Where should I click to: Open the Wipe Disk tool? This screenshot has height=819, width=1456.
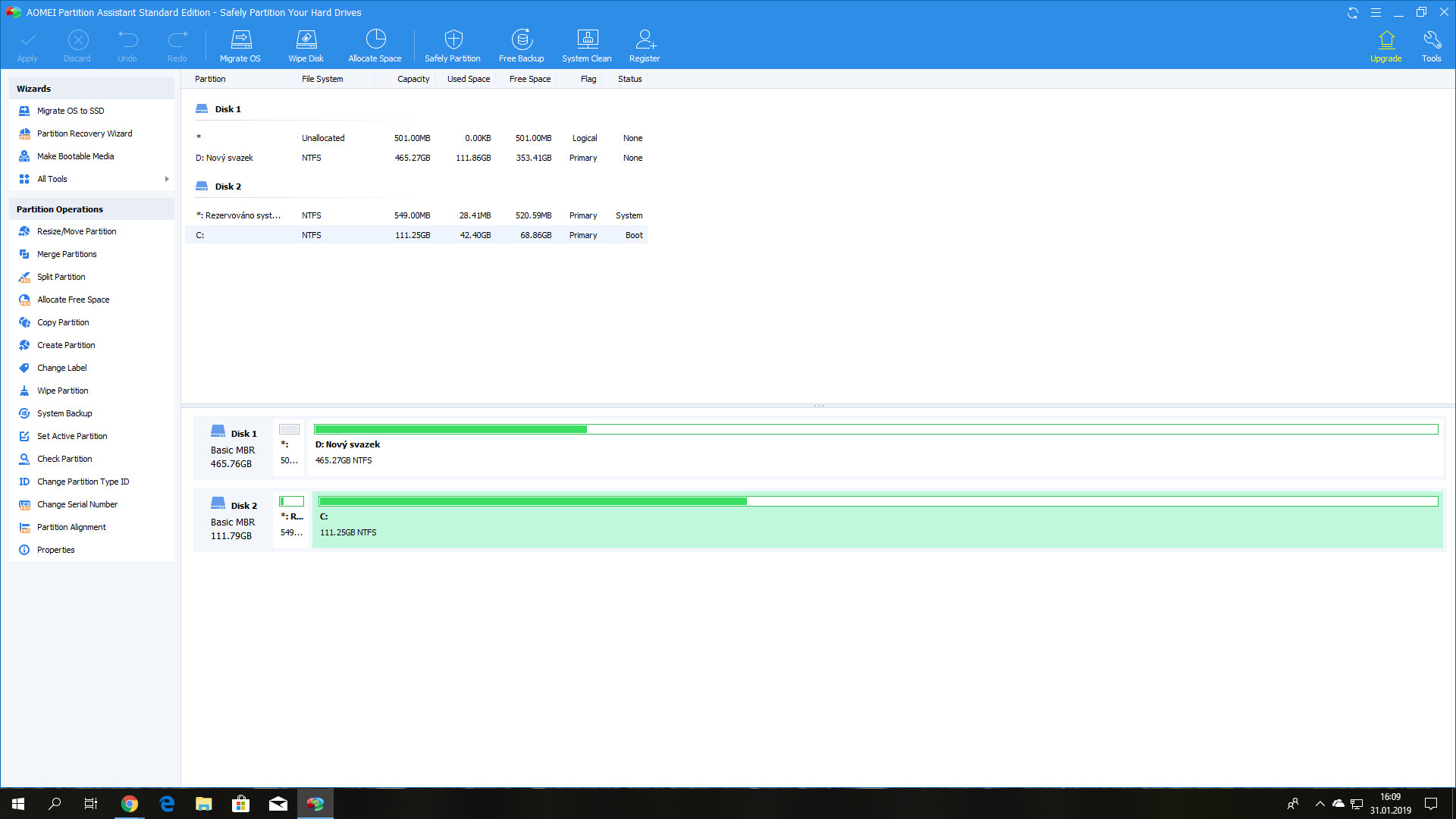pyautogui.click(x=306, y=45)
